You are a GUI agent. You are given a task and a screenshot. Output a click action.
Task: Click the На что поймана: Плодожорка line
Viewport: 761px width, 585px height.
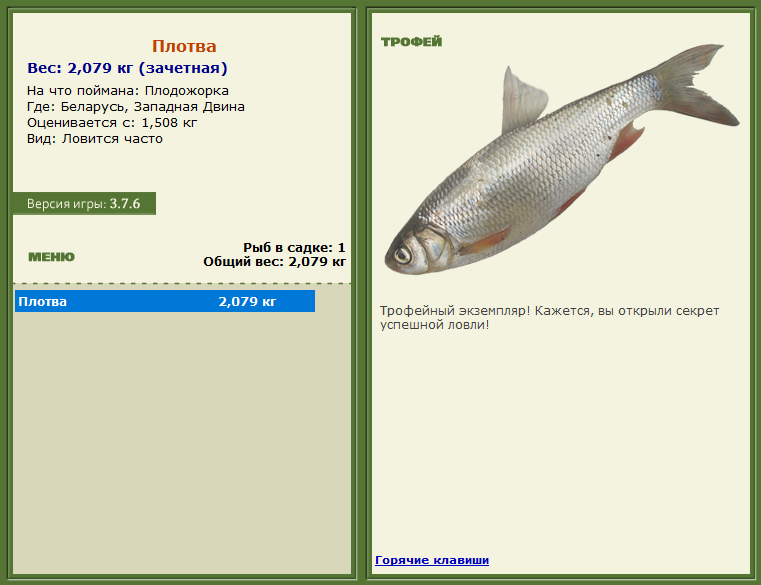point(128,91)
